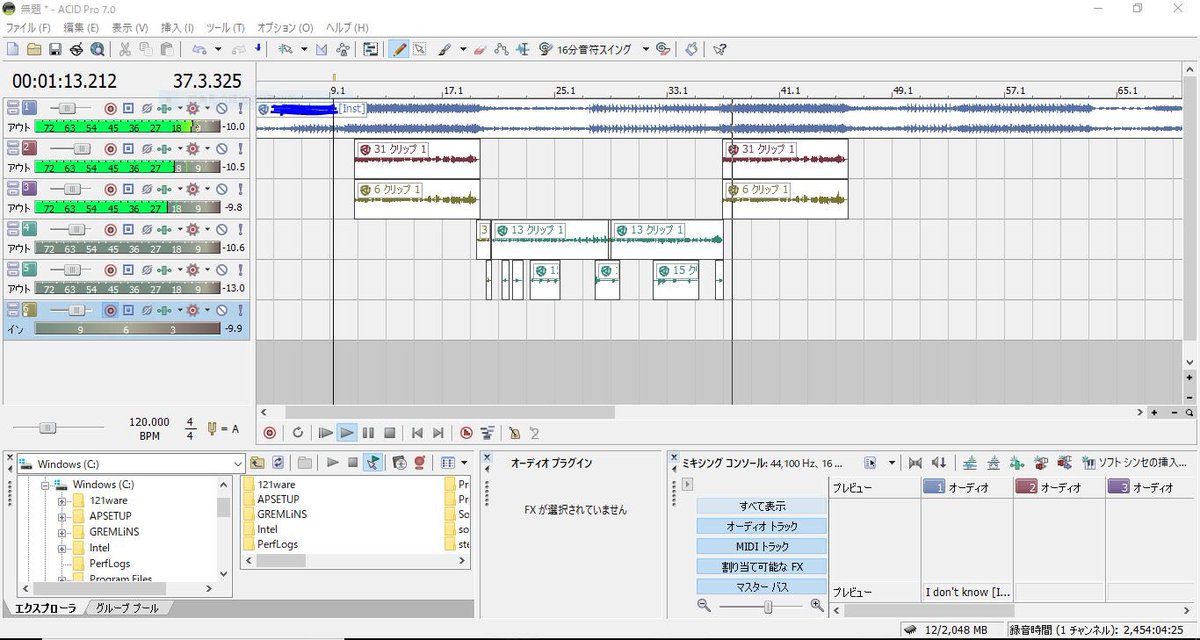Open the undo history dropdown arrow
Screen dimensions: 1200x640
218,49
